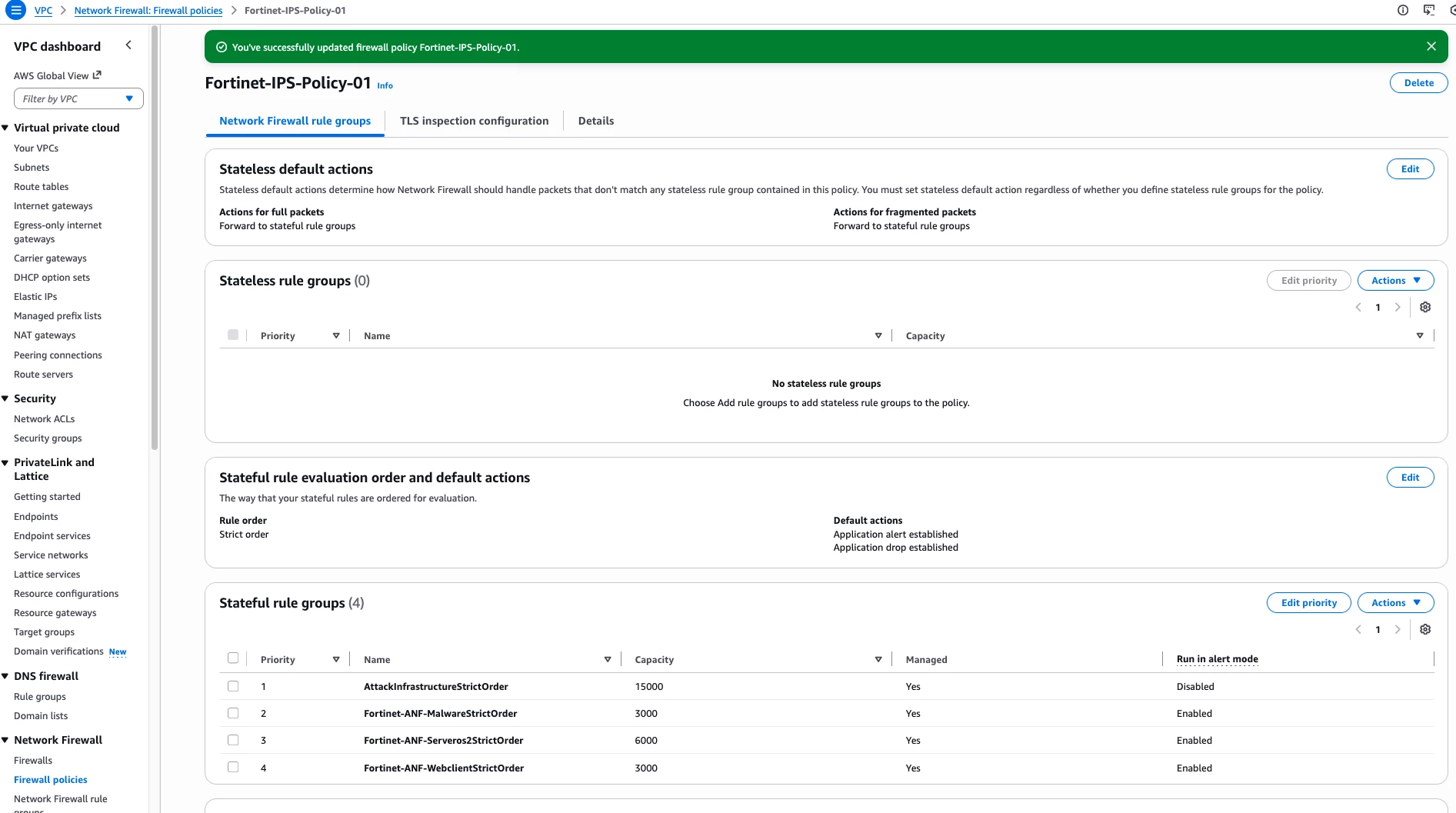Select all Stateful rule groups with the header checkbox
Screen dimensions: 1456x813
233,658
